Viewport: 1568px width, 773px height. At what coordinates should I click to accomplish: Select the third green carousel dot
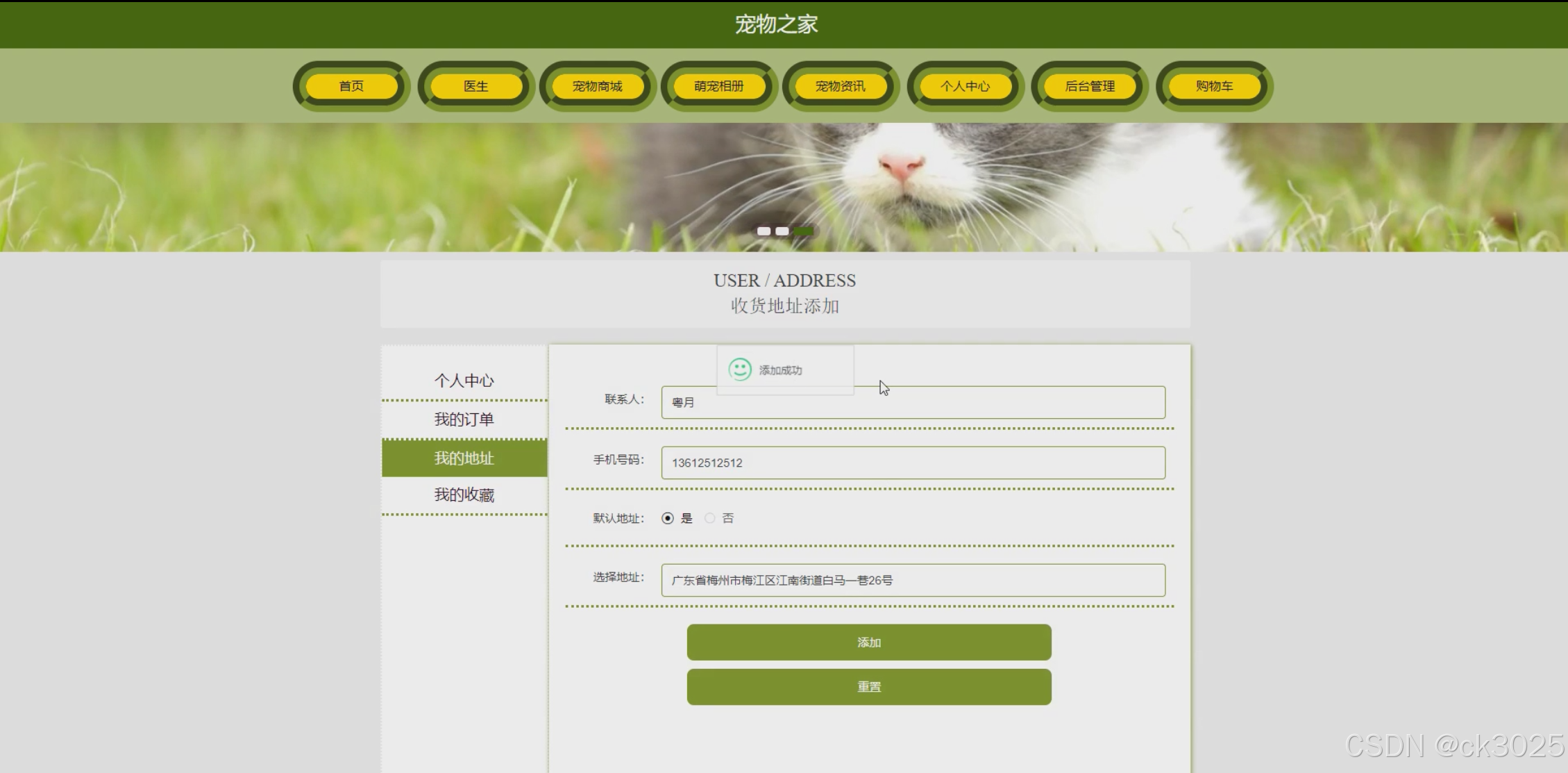click(x=803, y=231)
